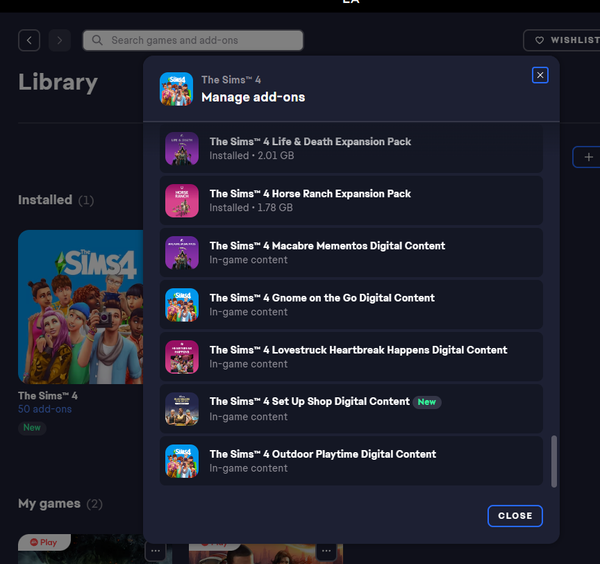This screenshot has width=600, height=564.
Task: Click the Library page heading
Action: coord(58,82)
